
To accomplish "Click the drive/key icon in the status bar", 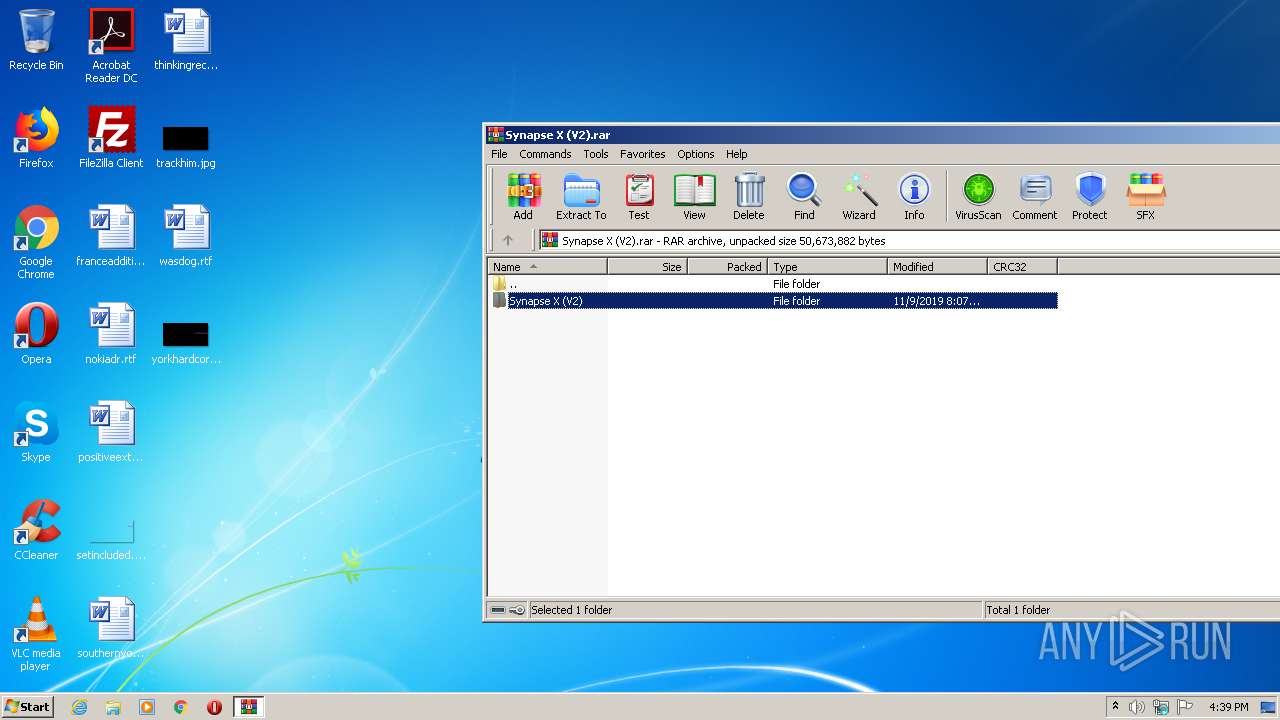I will (508, 610).
